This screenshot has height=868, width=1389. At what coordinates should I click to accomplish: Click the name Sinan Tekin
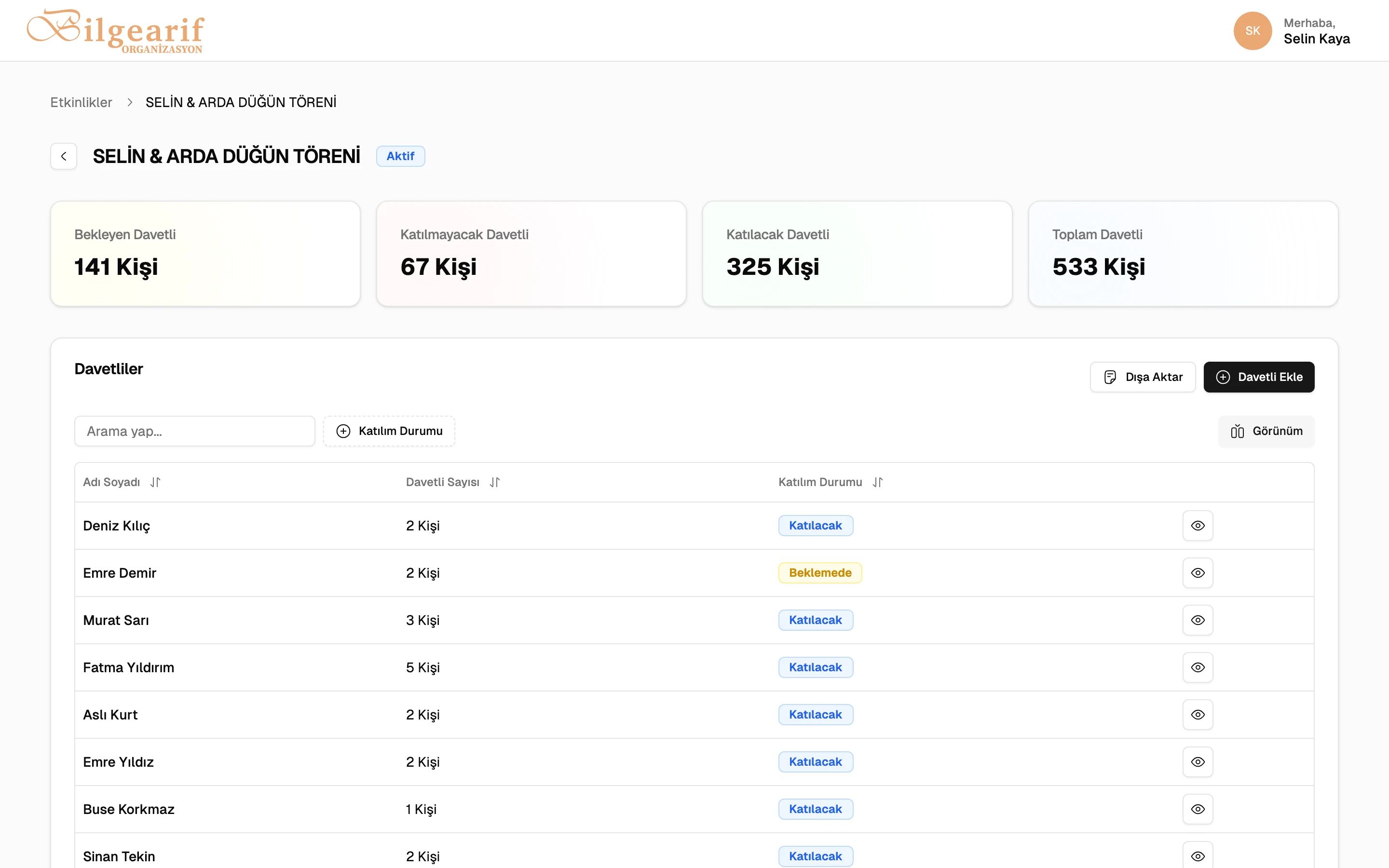119,856
